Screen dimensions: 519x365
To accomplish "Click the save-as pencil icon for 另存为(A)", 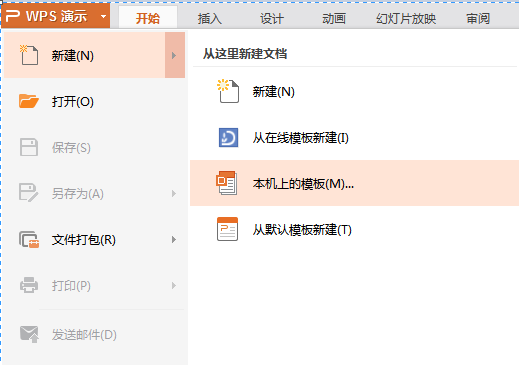I will point(29,193).
